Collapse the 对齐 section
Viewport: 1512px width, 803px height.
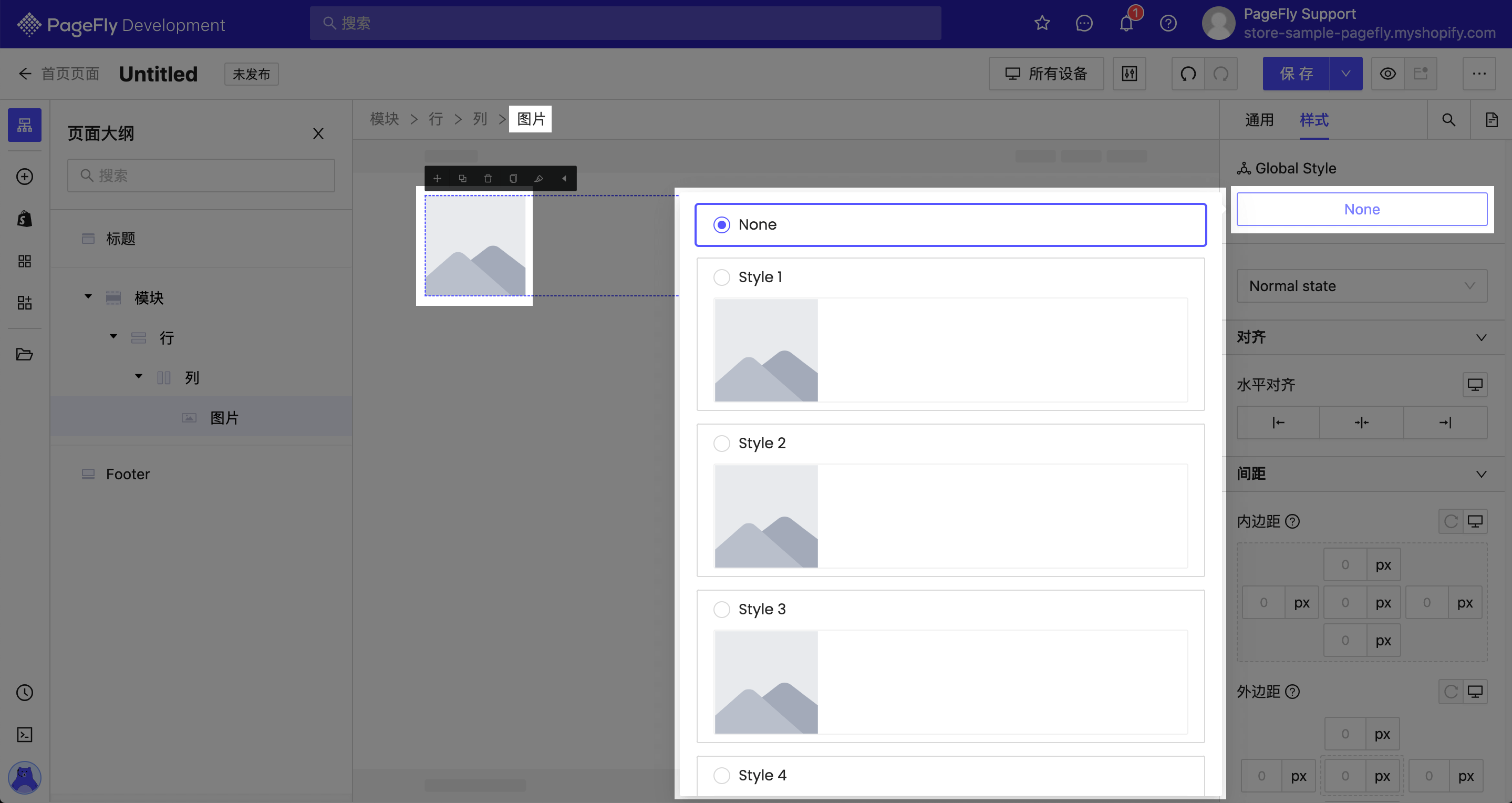point(1482,337)
